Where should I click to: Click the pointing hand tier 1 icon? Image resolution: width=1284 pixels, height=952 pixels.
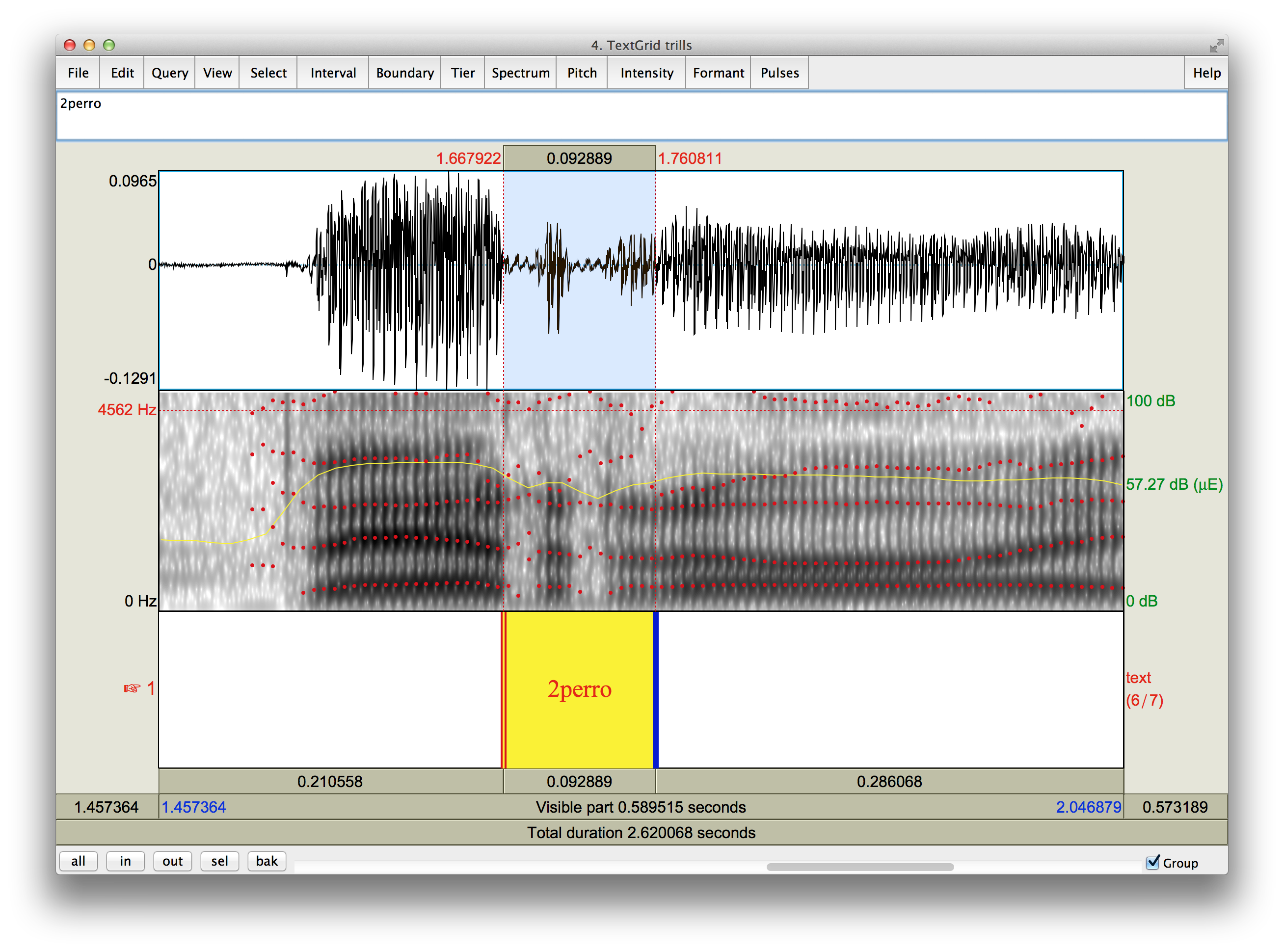click(132, 688)
